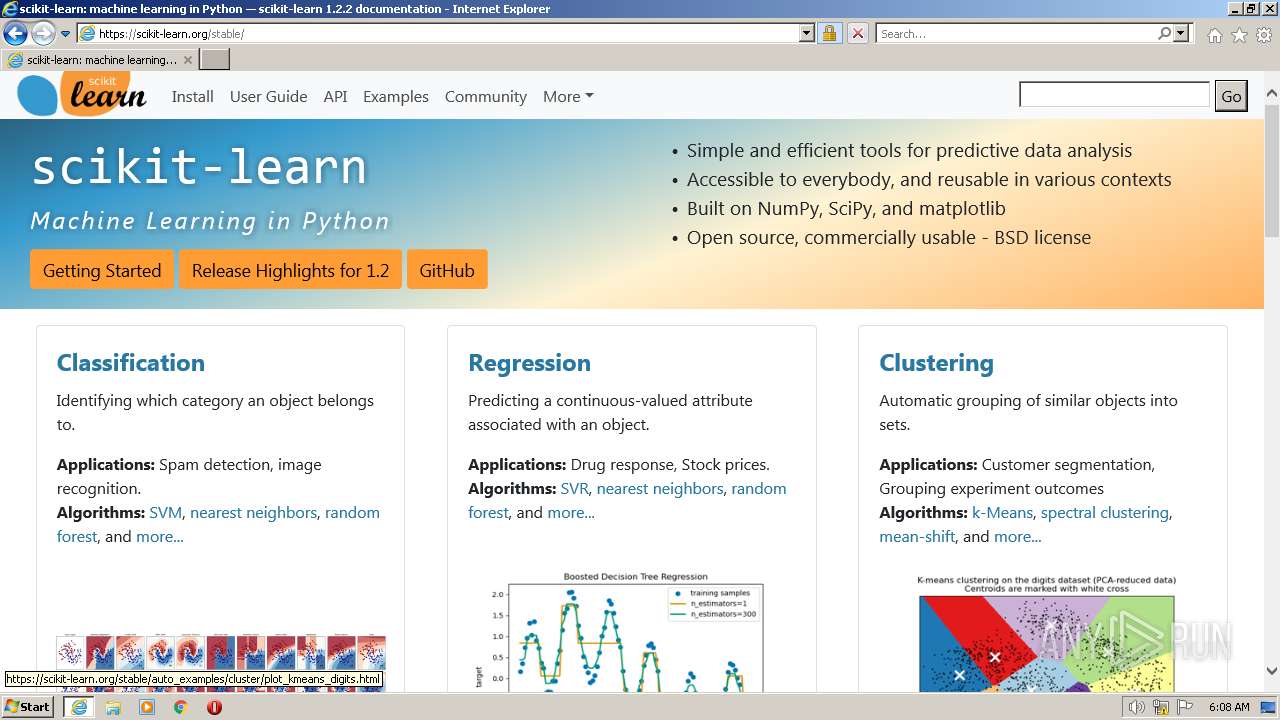Click the Go search button

pos(1231,96)
